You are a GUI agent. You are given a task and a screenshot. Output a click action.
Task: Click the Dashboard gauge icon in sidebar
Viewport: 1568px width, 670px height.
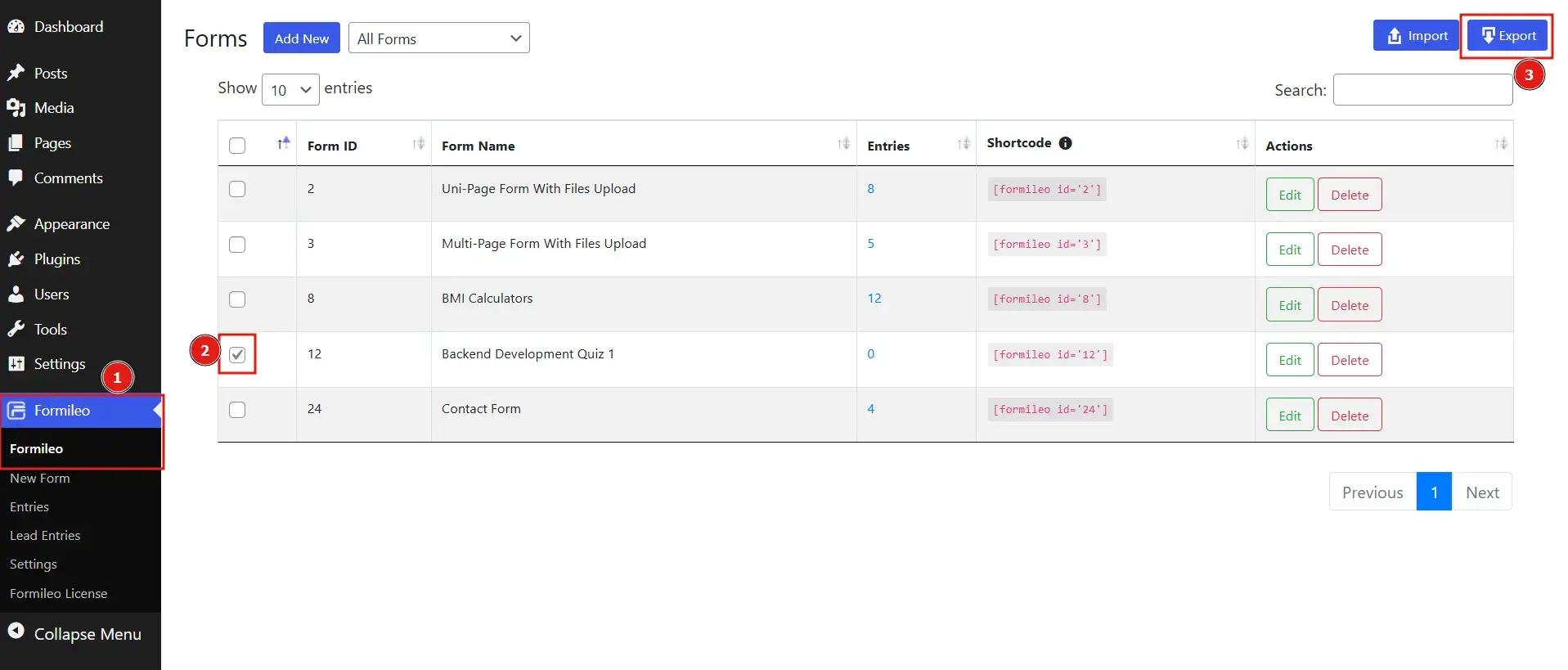click(x=16, y=26)
